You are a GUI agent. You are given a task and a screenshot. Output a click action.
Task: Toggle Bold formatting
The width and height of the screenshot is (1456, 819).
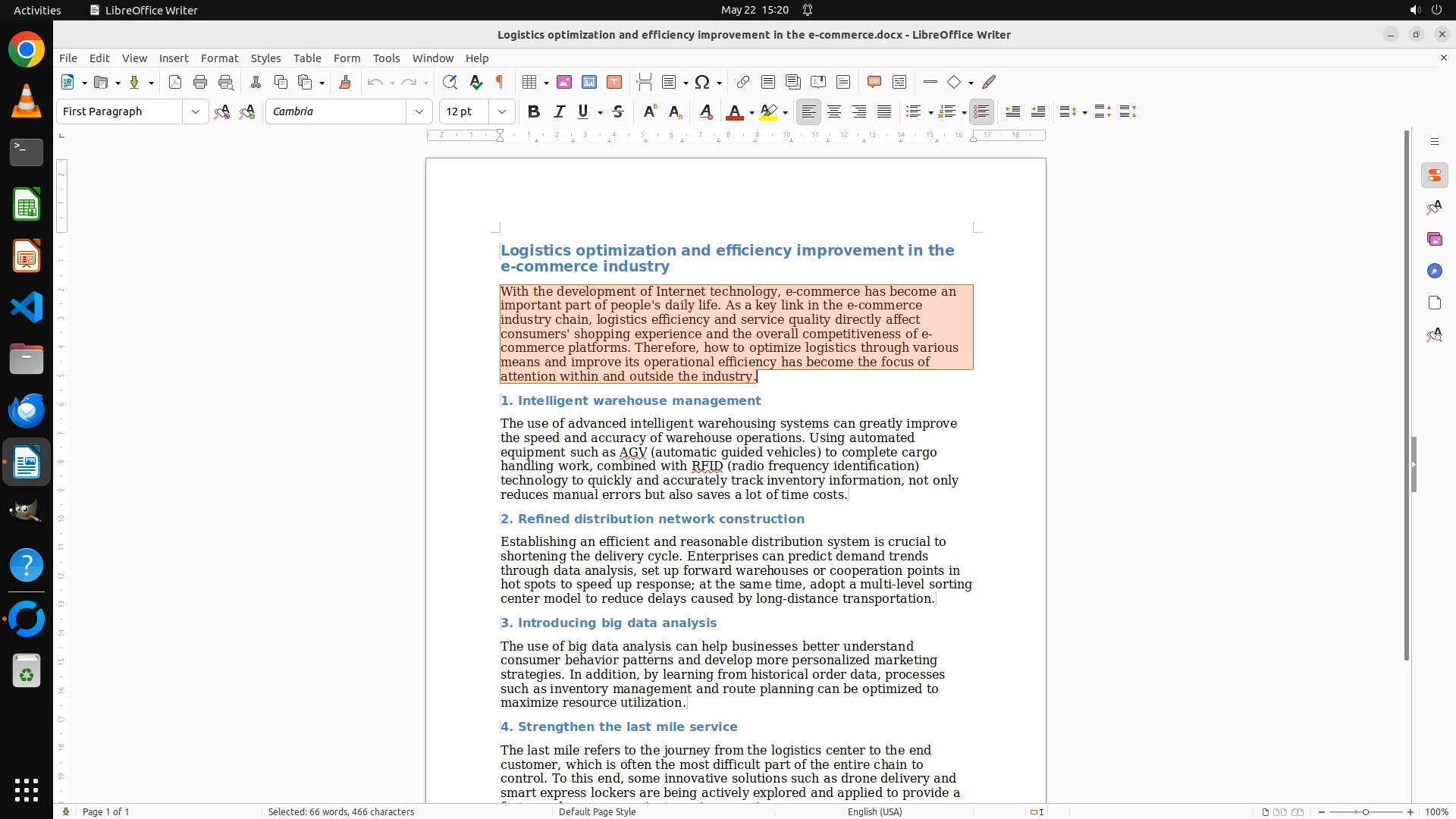tap(534, 111)
